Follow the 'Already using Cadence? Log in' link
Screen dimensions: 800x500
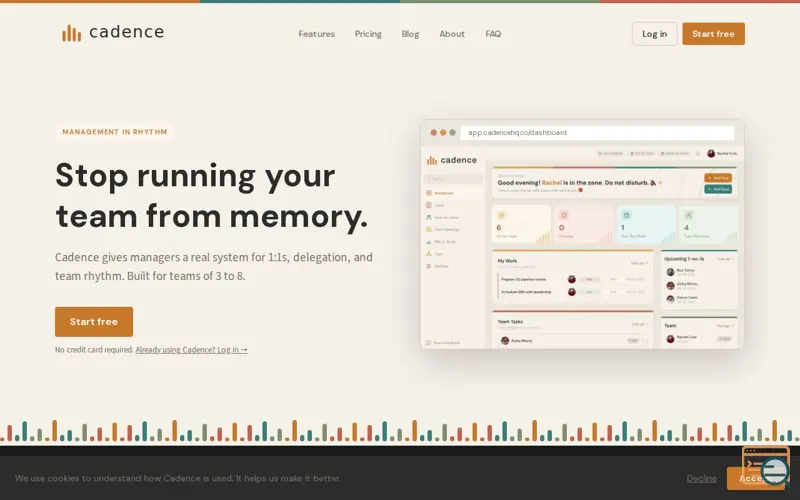(x=191, y=349)
